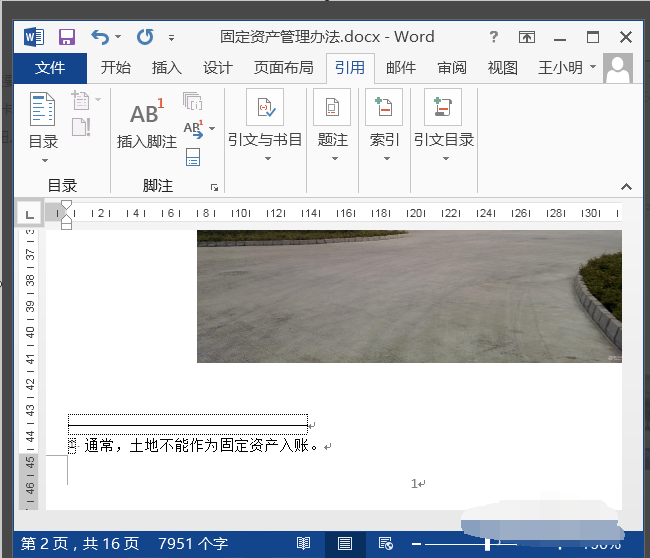
Task: Click the Help question mark icon
Action: (x=494, y=37)
